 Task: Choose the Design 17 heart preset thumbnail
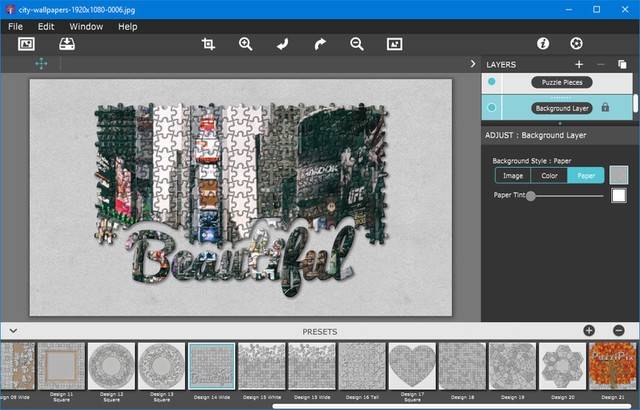tap(412, 367)
